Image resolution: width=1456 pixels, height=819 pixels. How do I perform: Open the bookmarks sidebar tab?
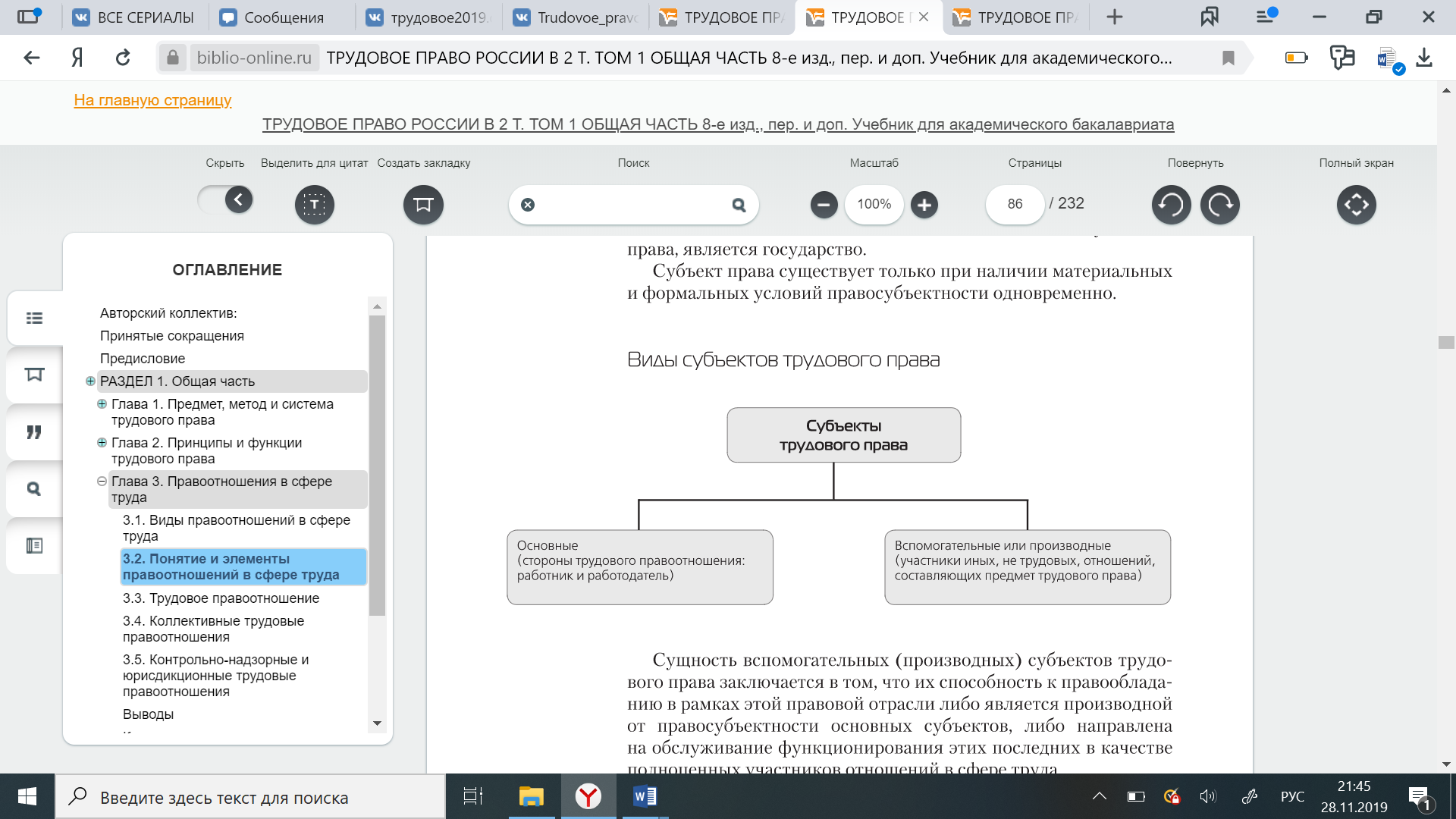[34, 375]
